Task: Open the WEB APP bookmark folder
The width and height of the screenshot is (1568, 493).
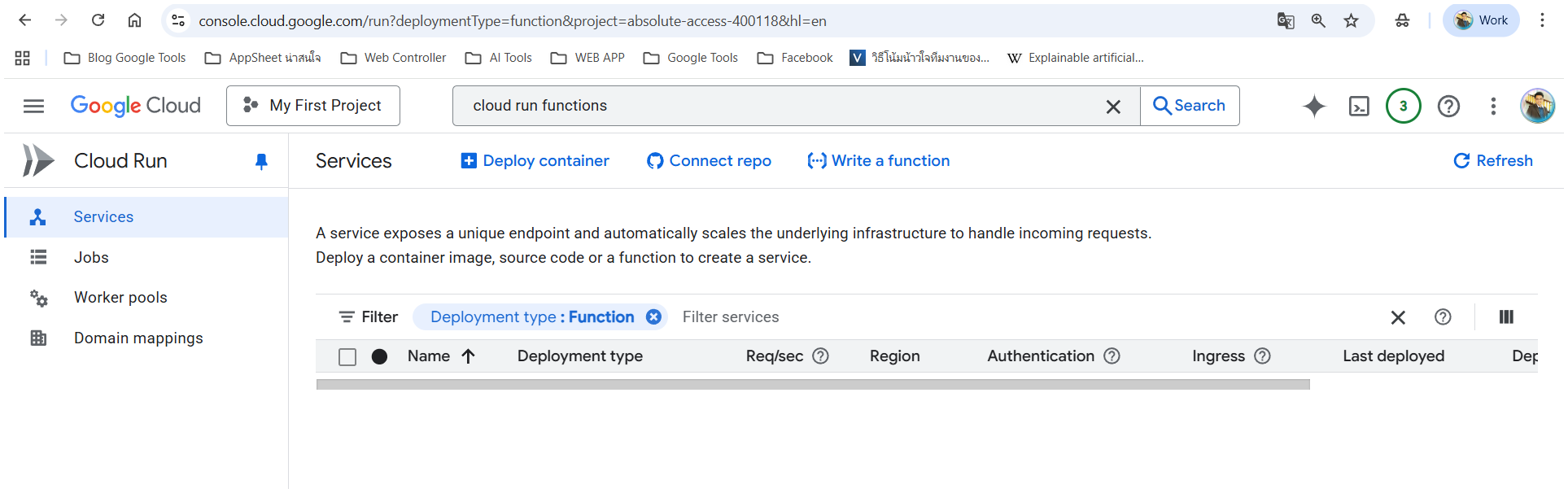Action: 587,58
